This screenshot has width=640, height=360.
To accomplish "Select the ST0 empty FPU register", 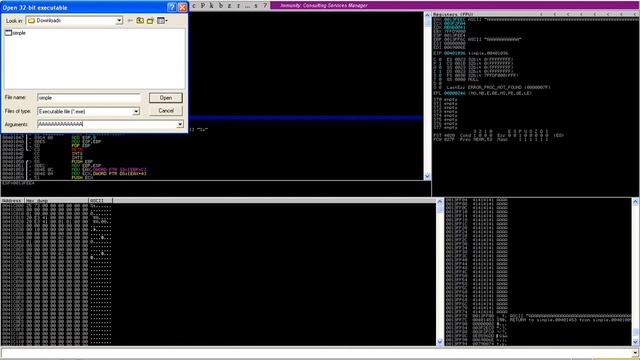I will [446, 99].
